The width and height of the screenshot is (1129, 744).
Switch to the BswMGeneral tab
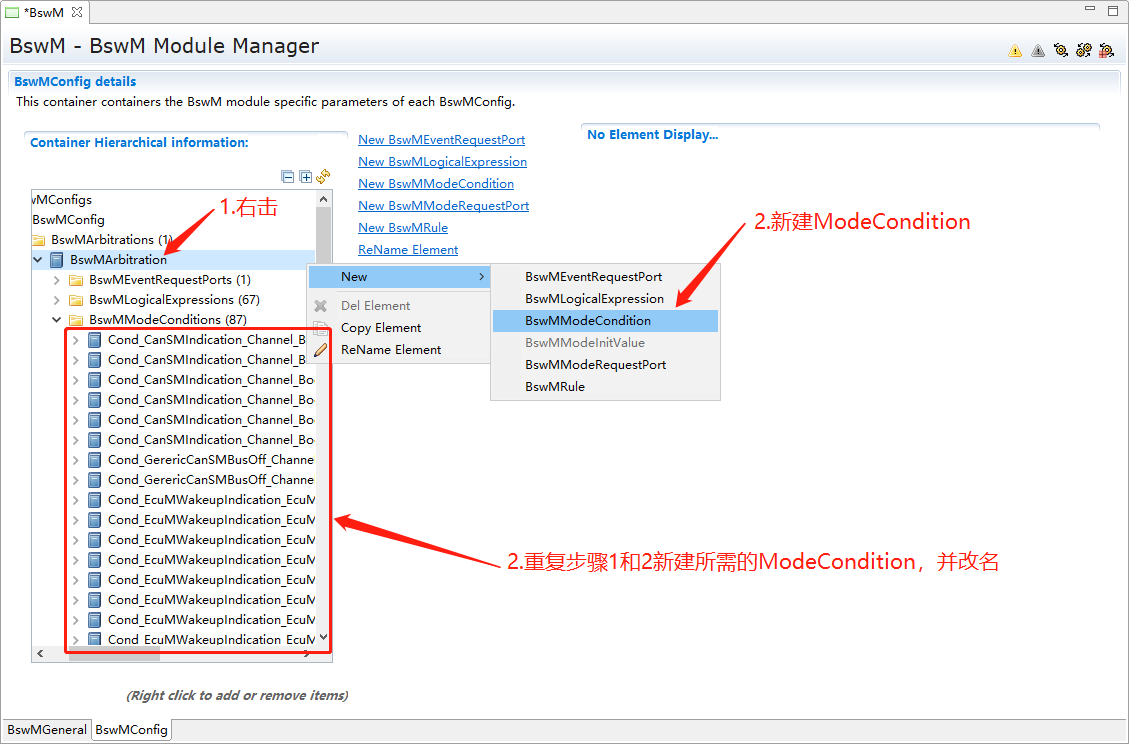pyautogui.click(x=47, y=730)
